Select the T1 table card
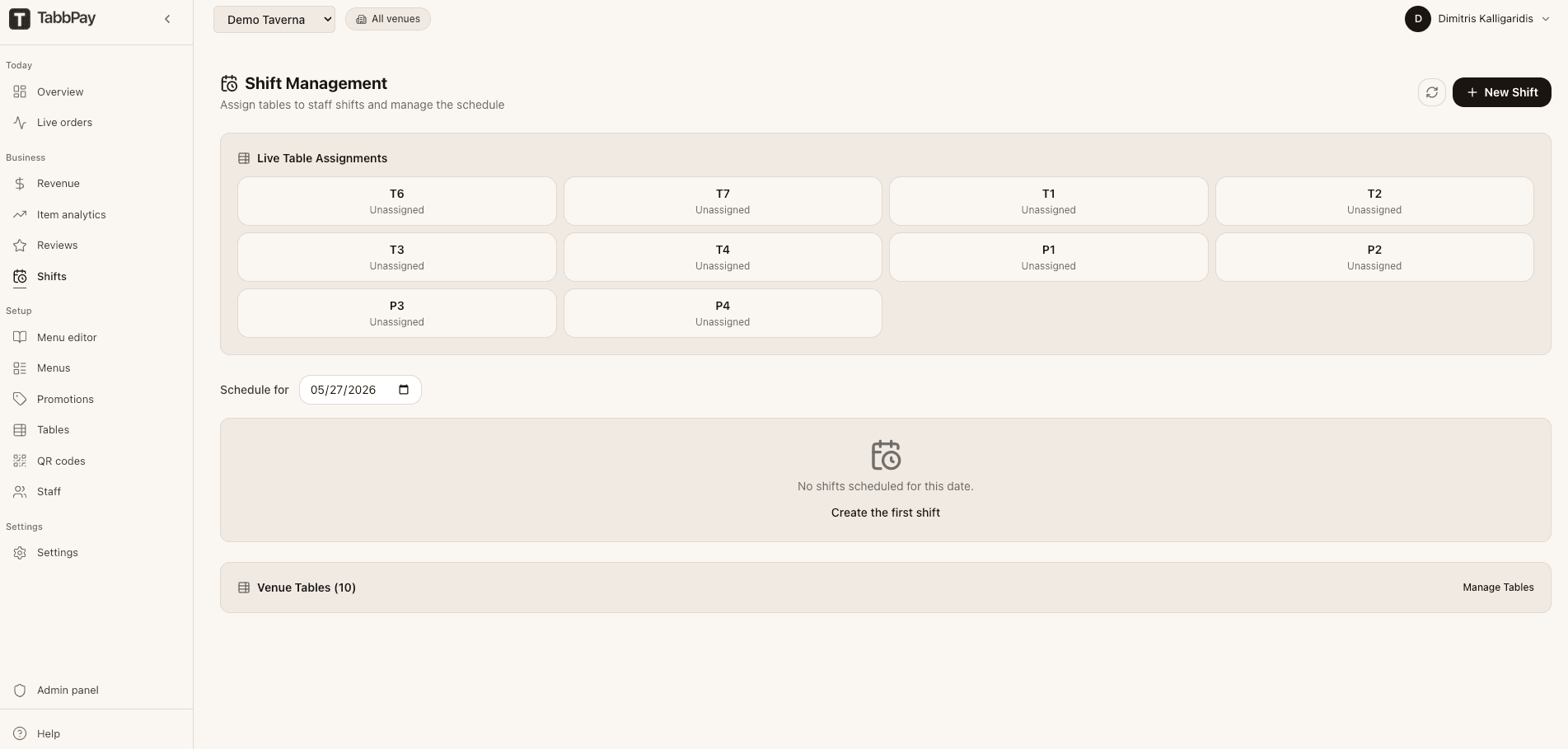The image size is (1568, 749). (x=1049, y=201)
